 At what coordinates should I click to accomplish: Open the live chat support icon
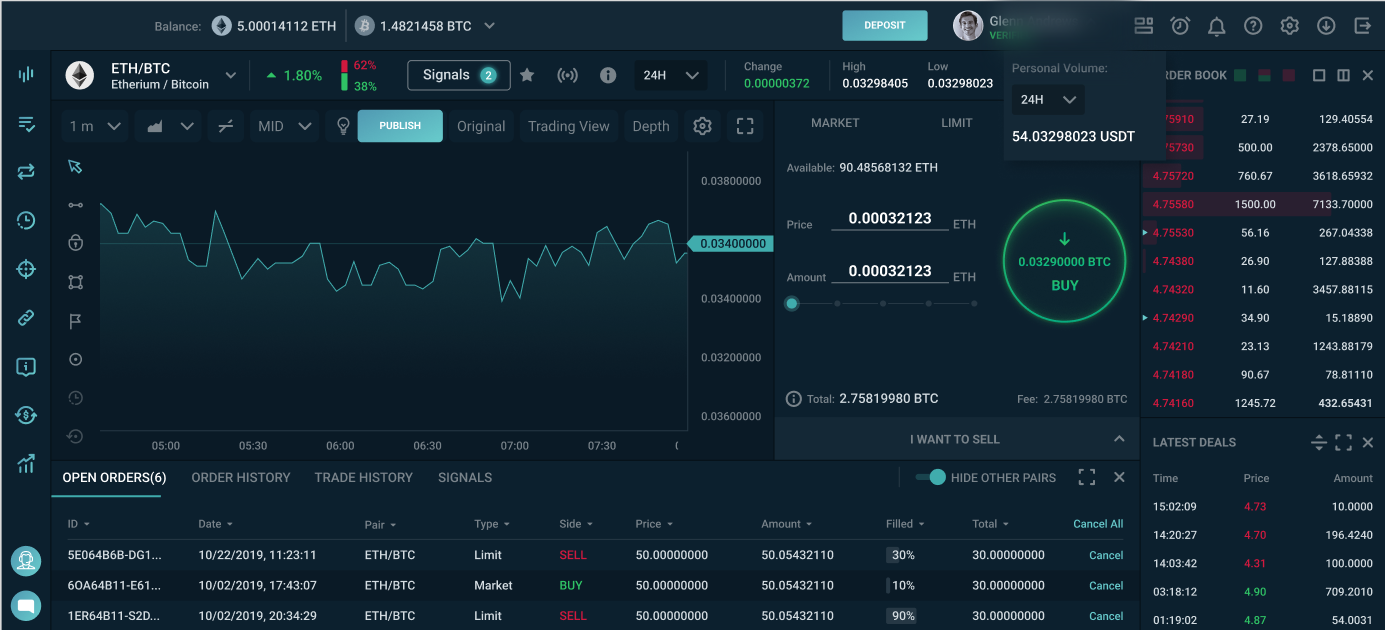[26, 604]
